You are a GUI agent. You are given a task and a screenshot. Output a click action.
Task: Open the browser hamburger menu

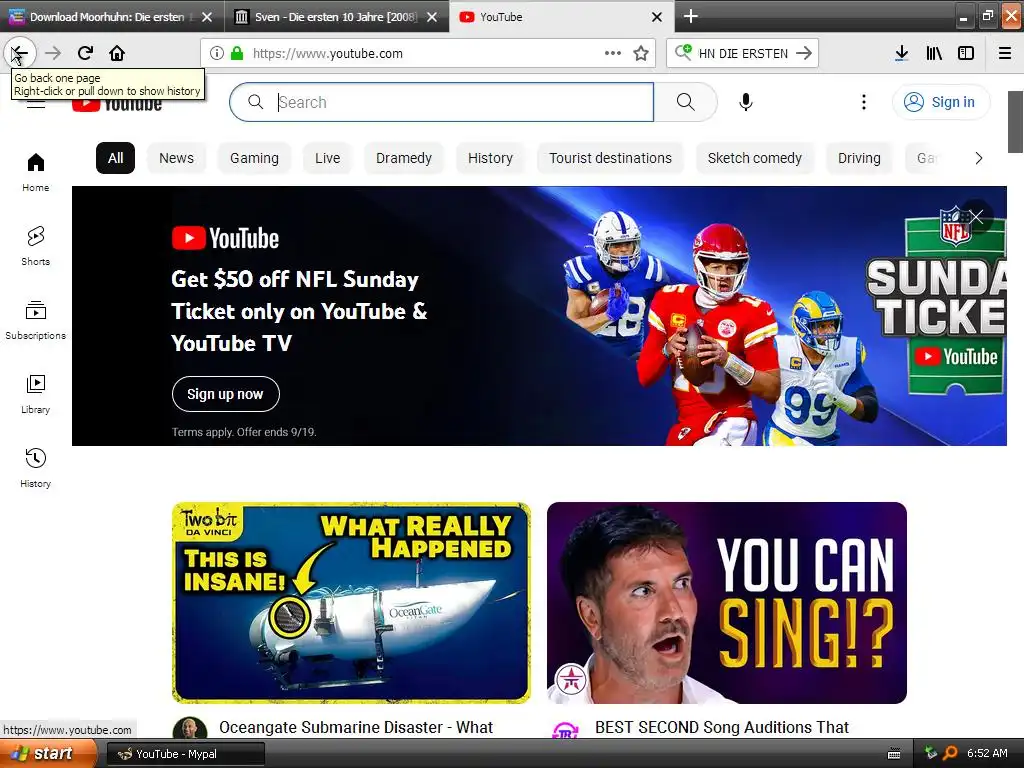[1005, 53]
